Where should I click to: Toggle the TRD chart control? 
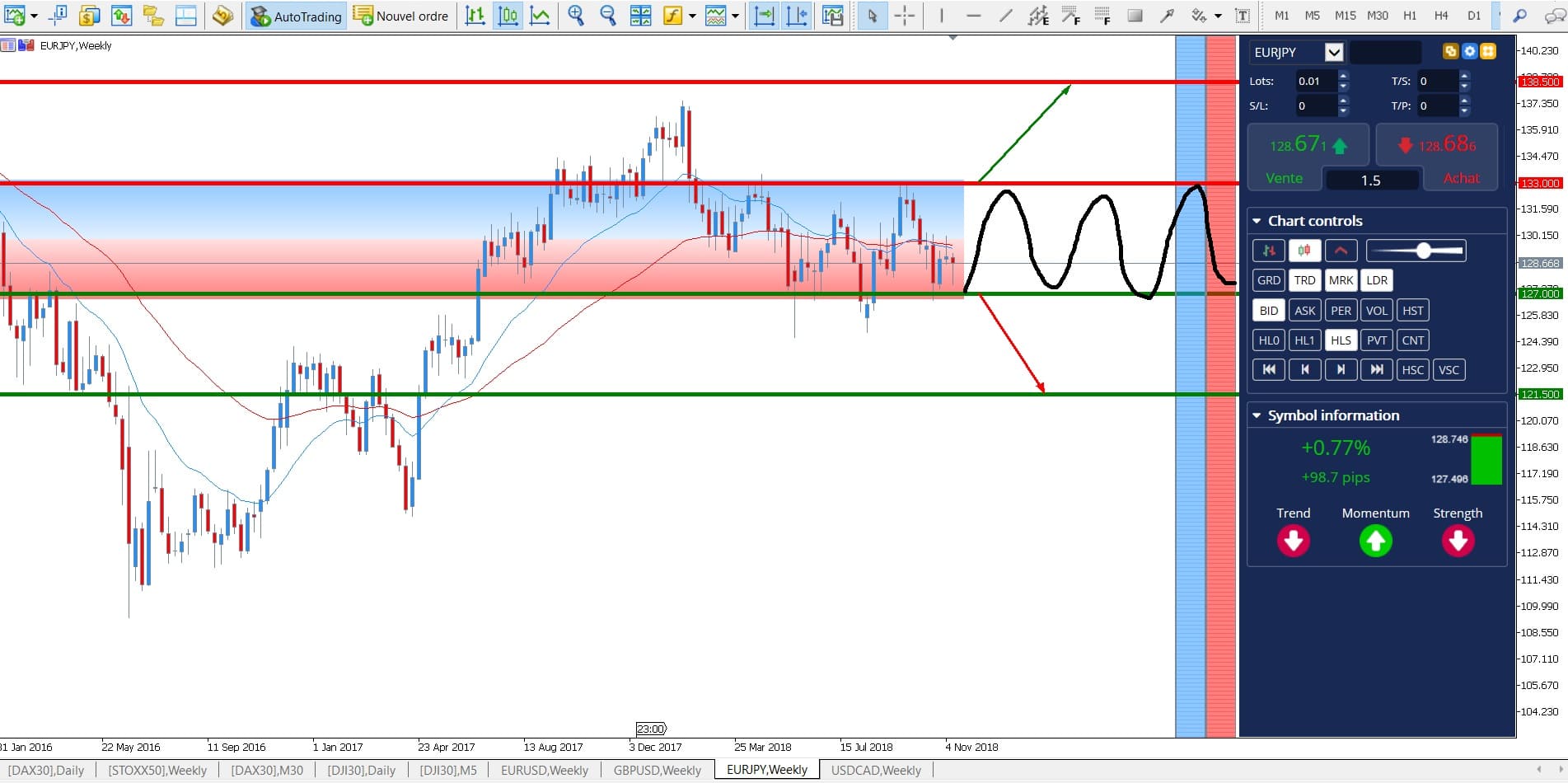click(1304, 280)
